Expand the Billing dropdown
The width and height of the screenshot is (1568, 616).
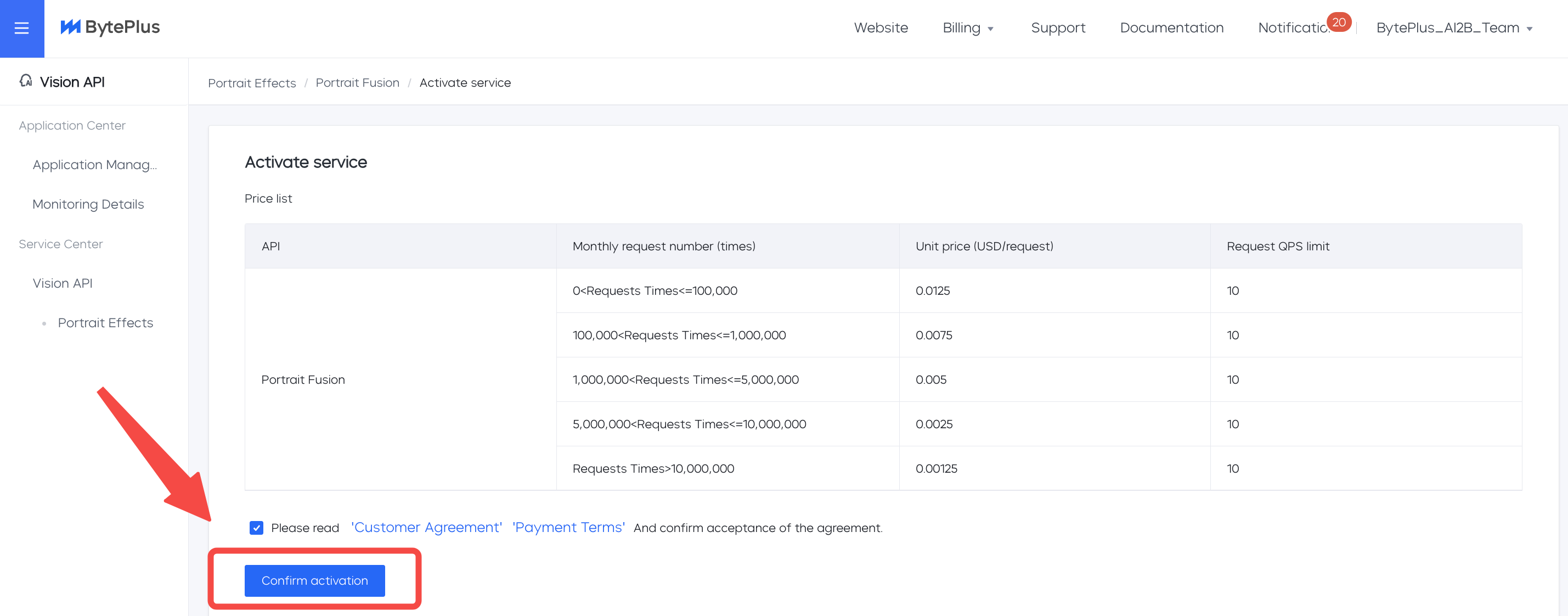[968, 28]
